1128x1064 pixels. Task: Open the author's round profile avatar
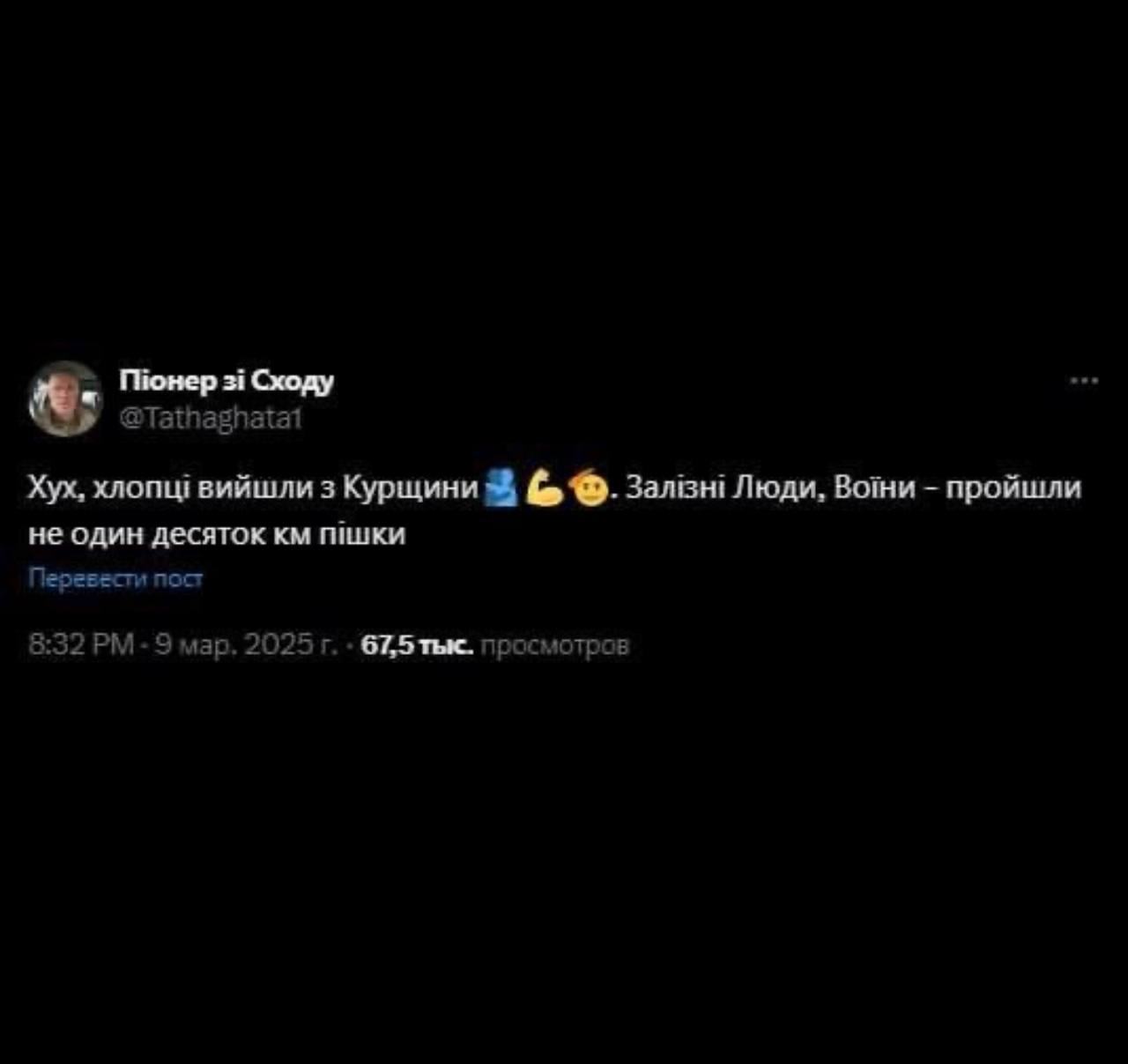click(65, 398)
